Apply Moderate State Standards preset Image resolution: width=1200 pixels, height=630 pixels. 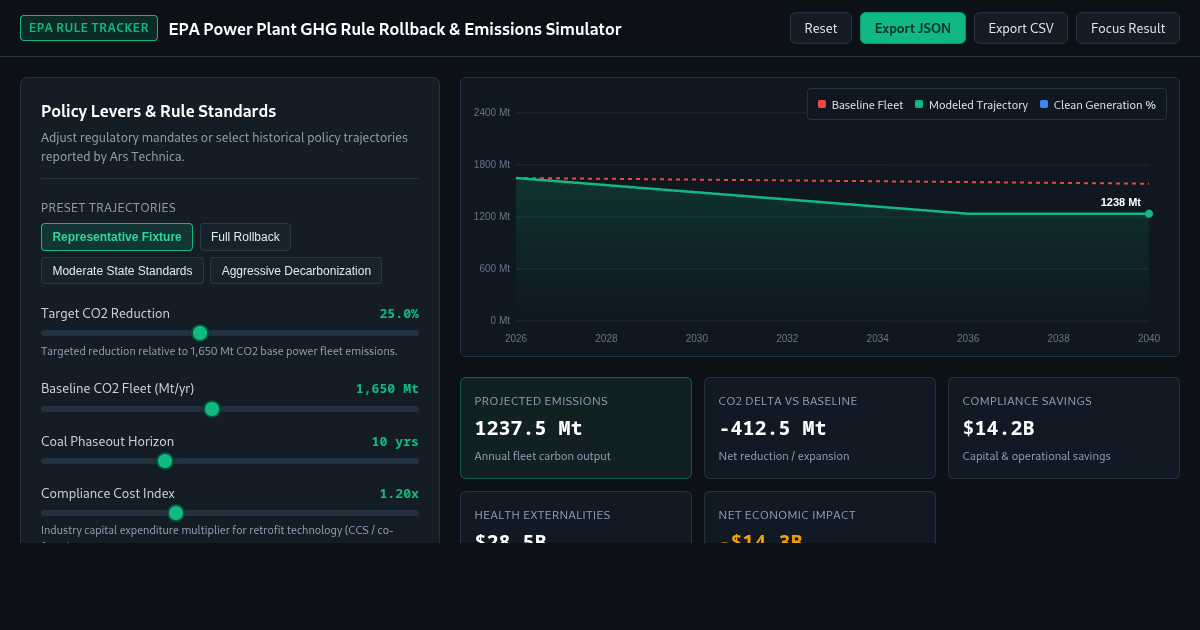tap(122, 271)
